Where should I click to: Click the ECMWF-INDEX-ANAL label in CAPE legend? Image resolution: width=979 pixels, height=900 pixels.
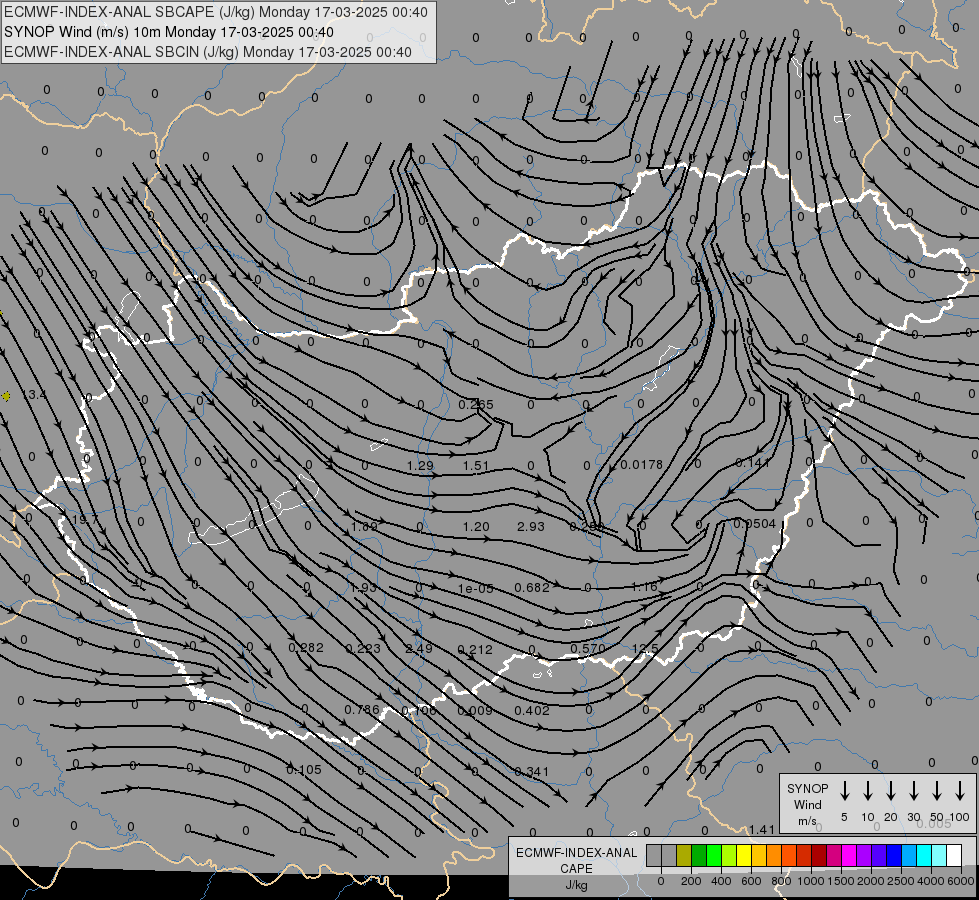pyautogui.click(x=576, y=853)
